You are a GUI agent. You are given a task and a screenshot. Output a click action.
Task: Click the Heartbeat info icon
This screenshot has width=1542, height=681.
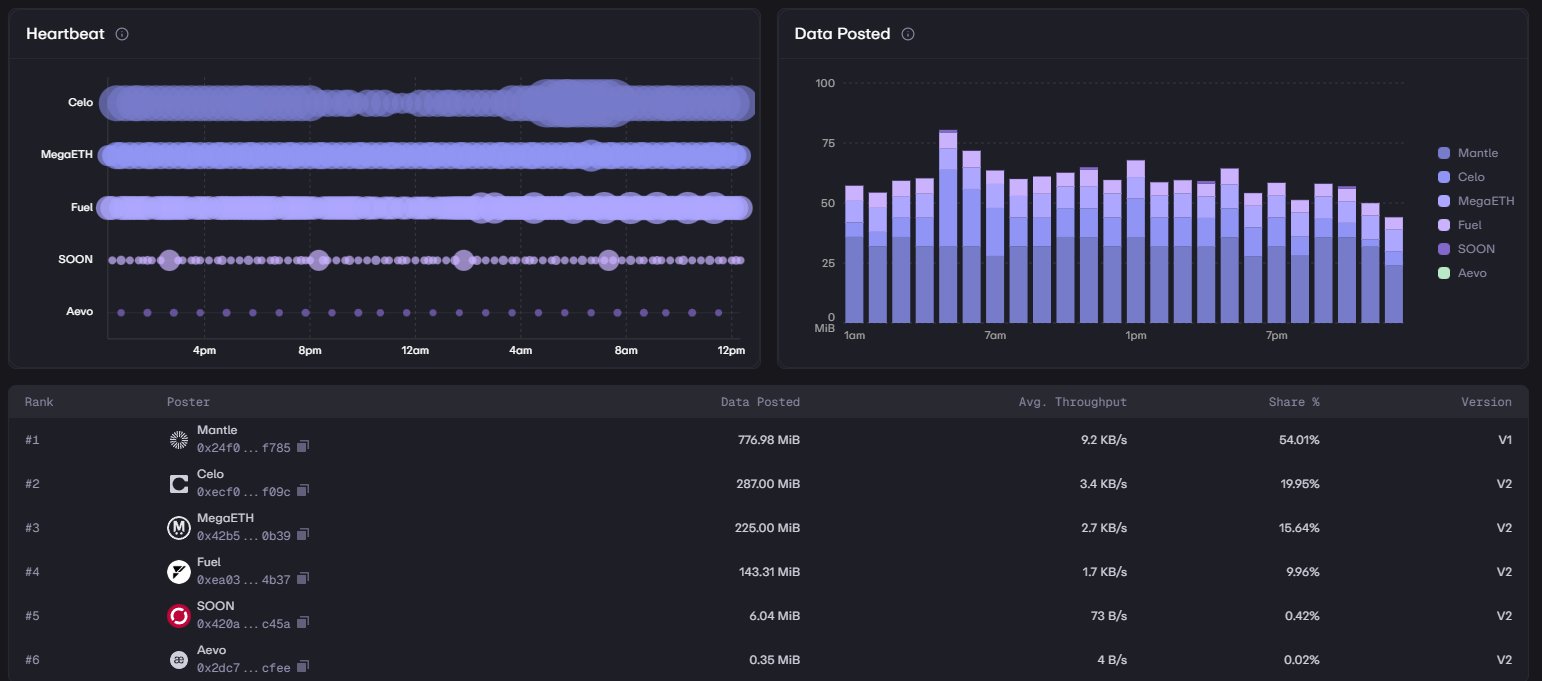[122, 34]
